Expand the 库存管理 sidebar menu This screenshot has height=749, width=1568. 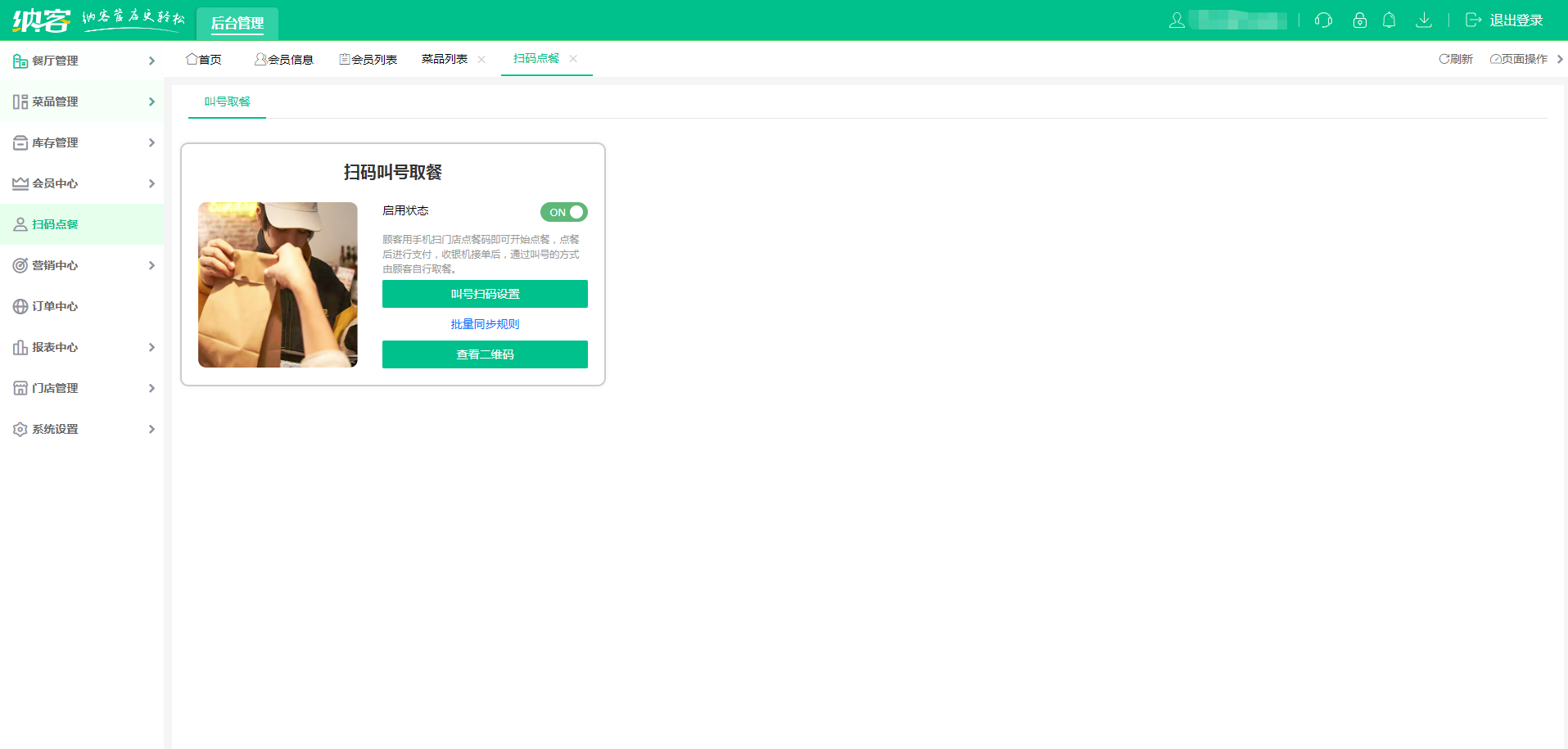pyautogui.click(x=82, y=142)
